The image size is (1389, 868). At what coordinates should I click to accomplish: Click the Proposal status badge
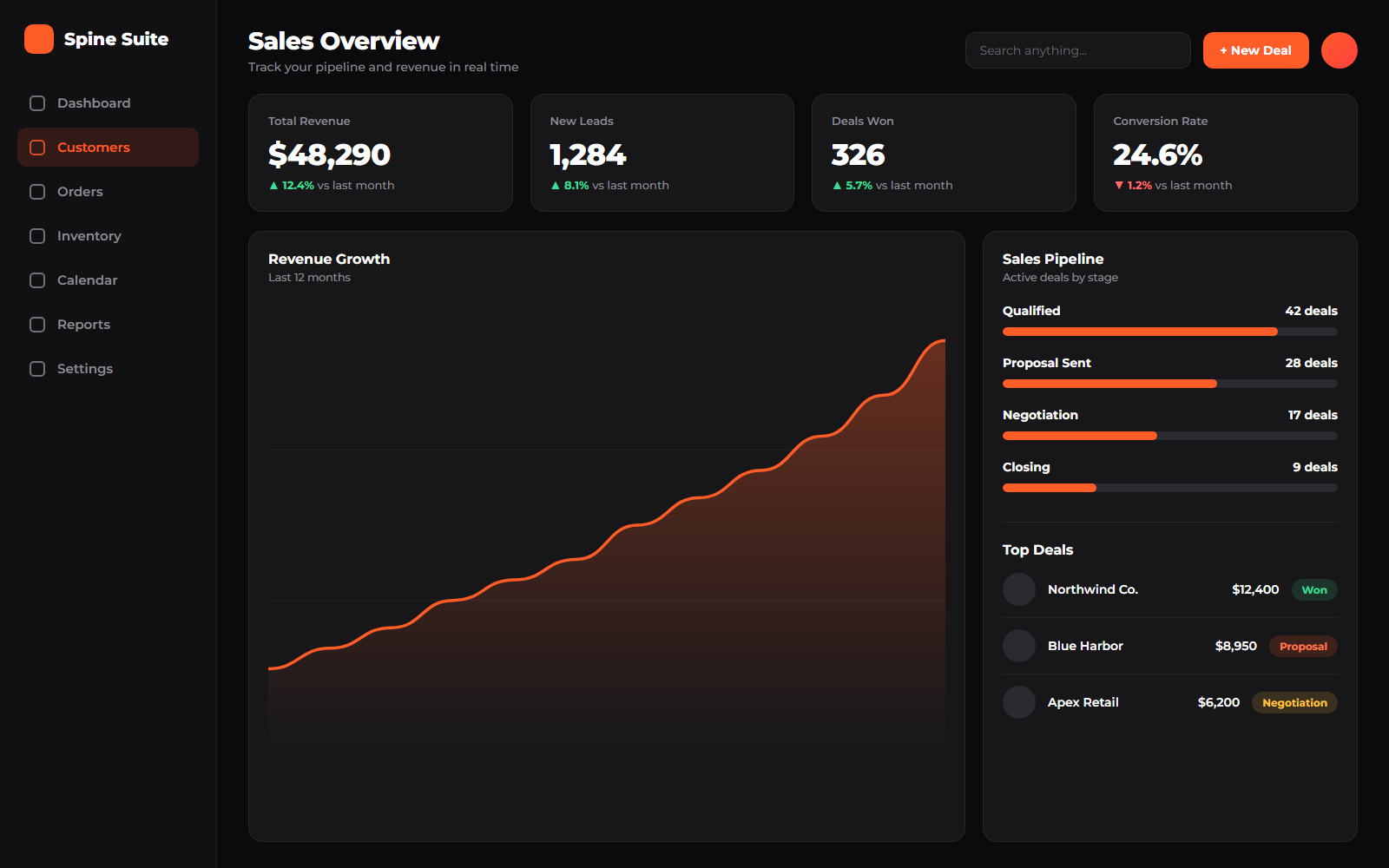(x=1303, y=647)
